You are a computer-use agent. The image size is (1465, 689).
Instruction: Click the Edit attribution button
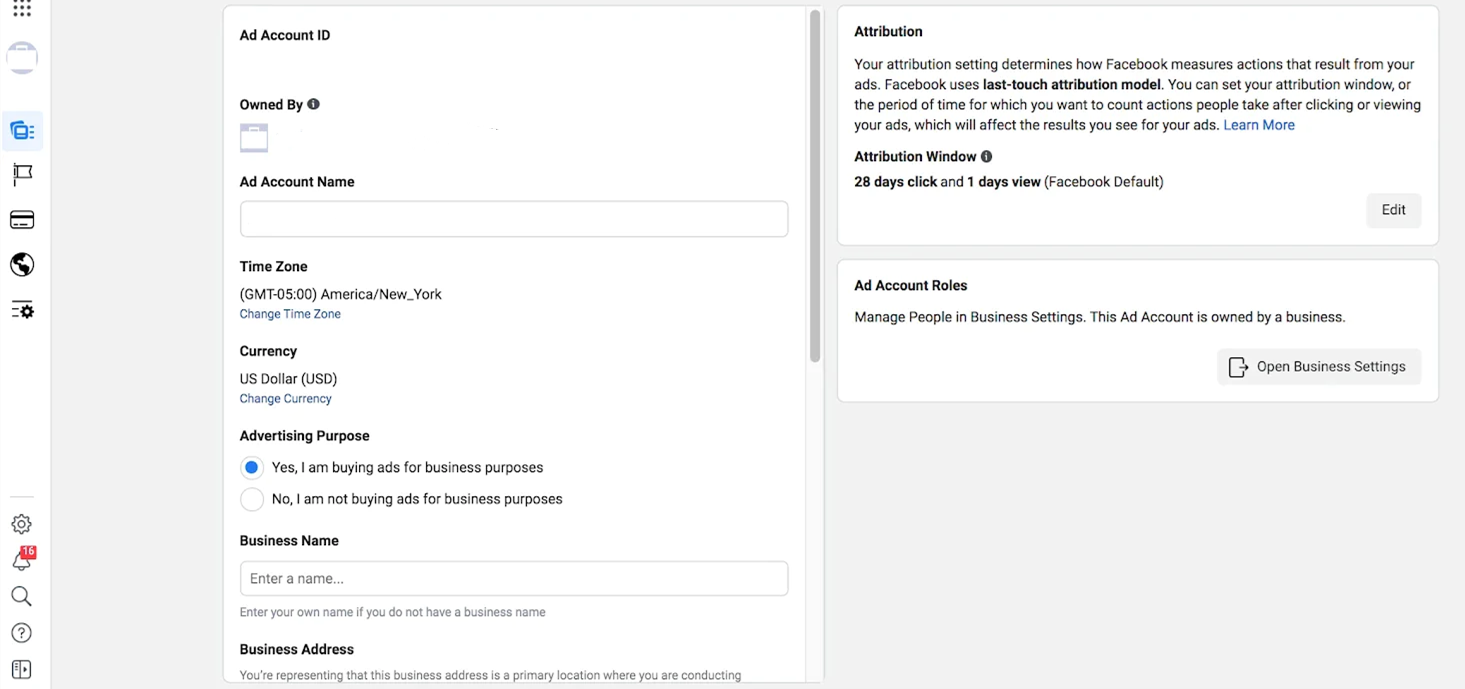point(1393,210)
